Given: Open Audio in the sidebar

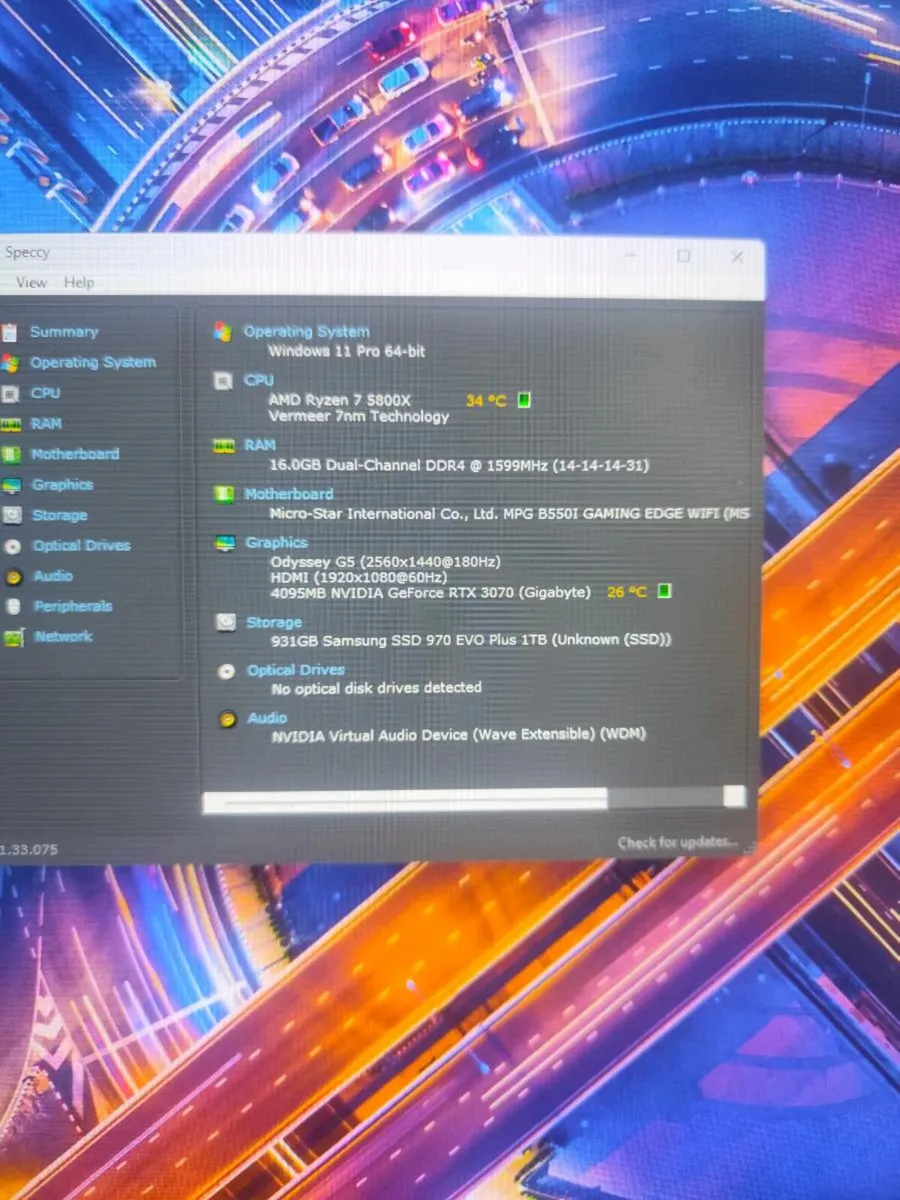Looking at the screenshot, I should click(x=53, y=576).
